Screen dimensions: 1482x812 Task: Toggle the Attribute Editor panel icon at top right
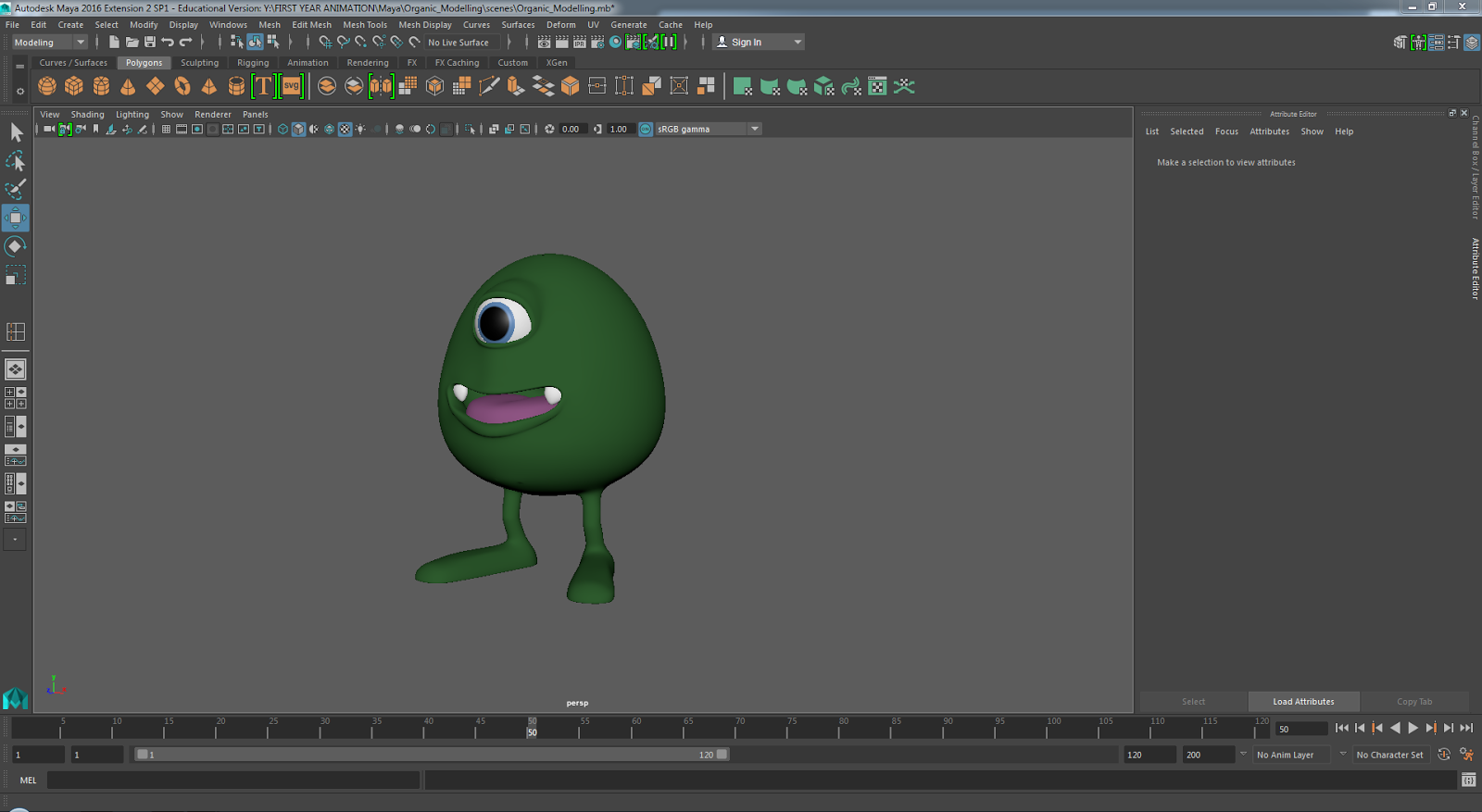tap(1436, 42)
